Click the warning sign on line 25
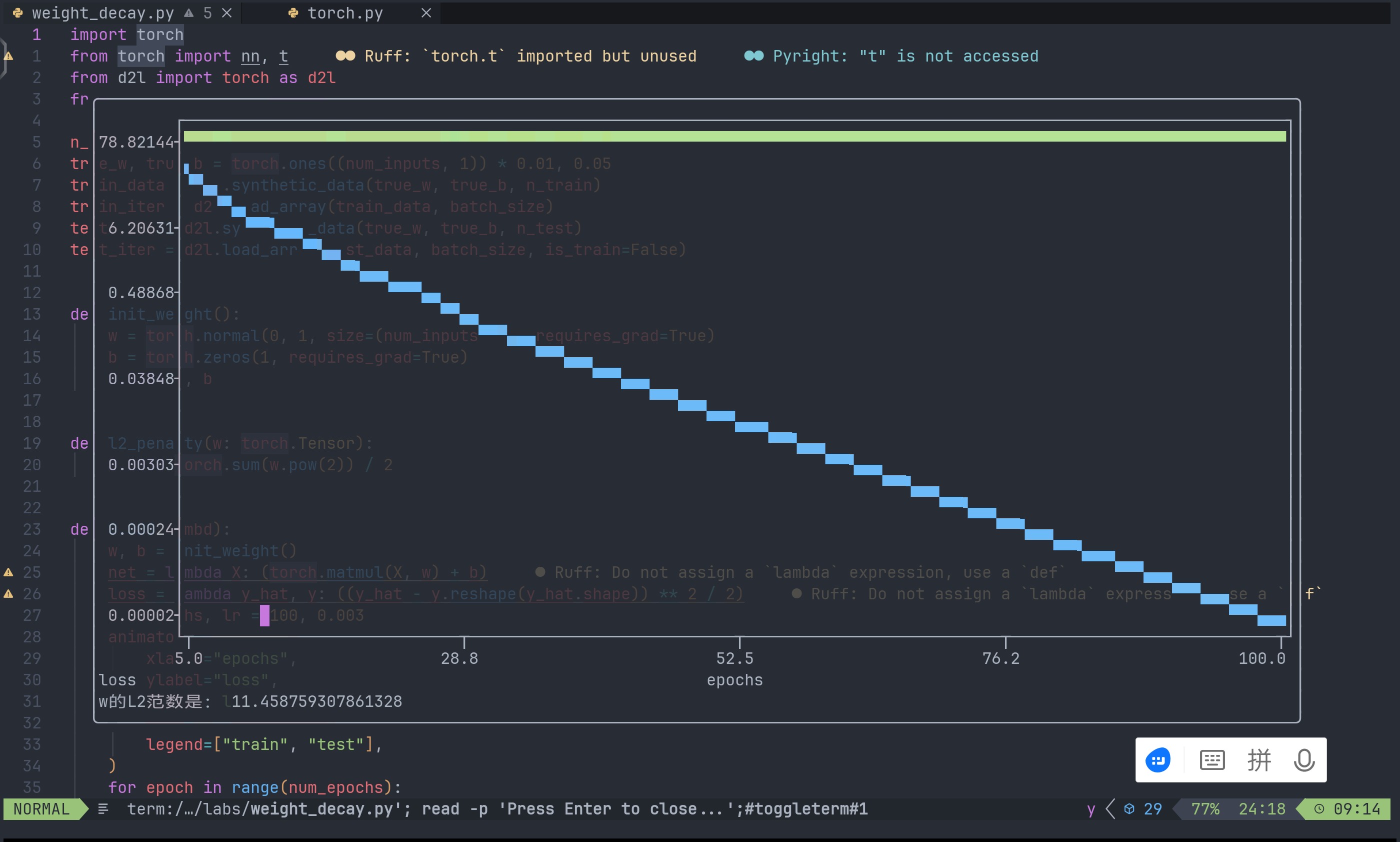 click(x=8, y=572)
